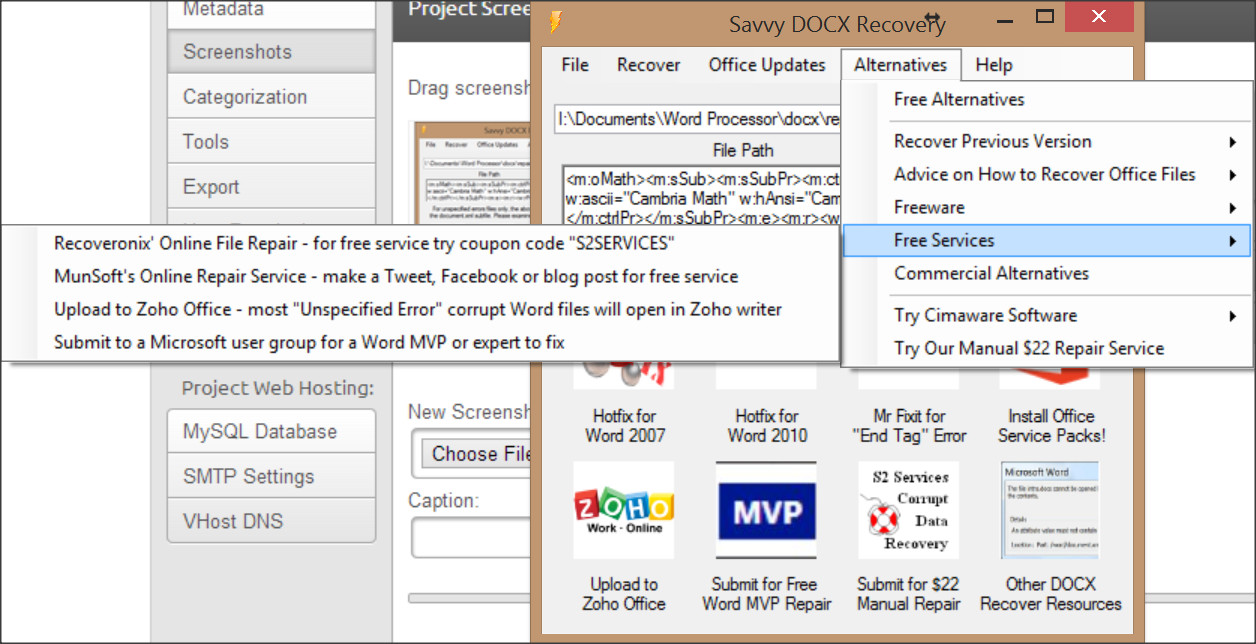Select Upload to Zoho Office submenu entry
The height and width of the screenshot is (644, 1256).
pyautogui.click(x=420, y=309)
